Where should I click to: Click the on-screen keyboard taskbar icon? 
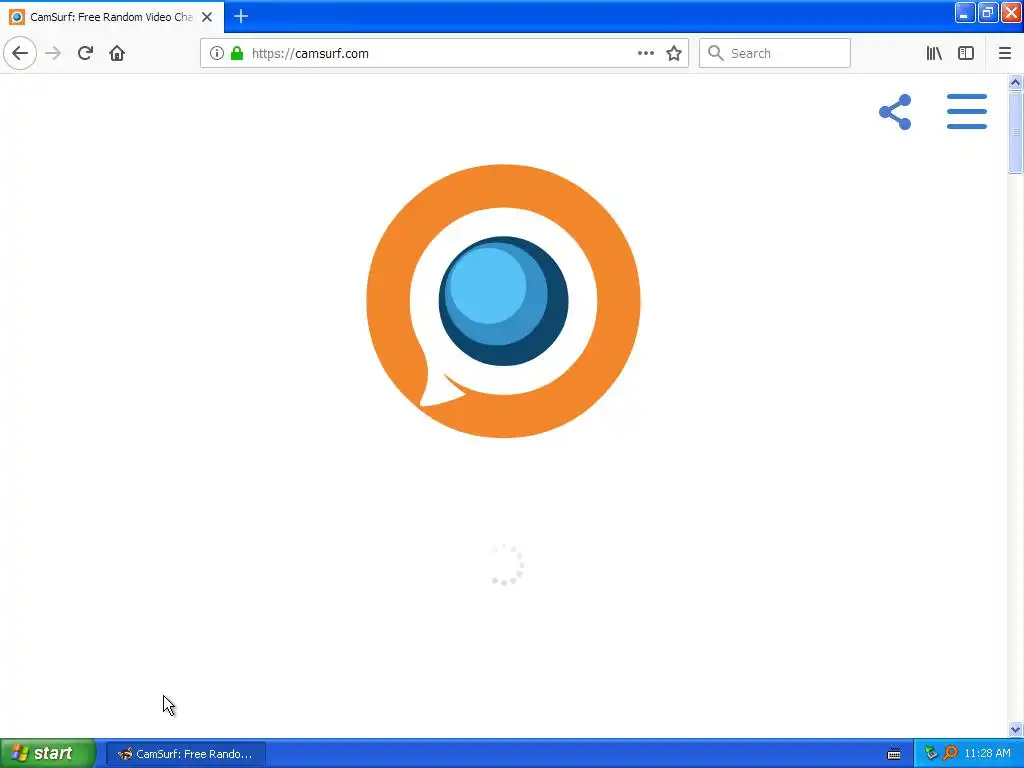tap(894, 754)
